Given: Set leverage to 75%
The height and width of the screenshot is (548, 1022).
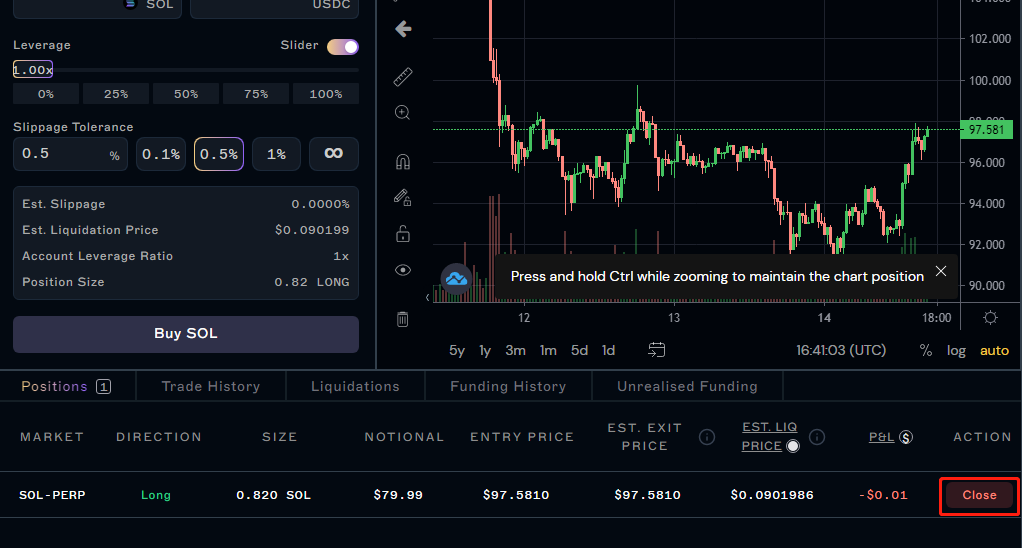Looking at the screenshot, I should point(256,94).
